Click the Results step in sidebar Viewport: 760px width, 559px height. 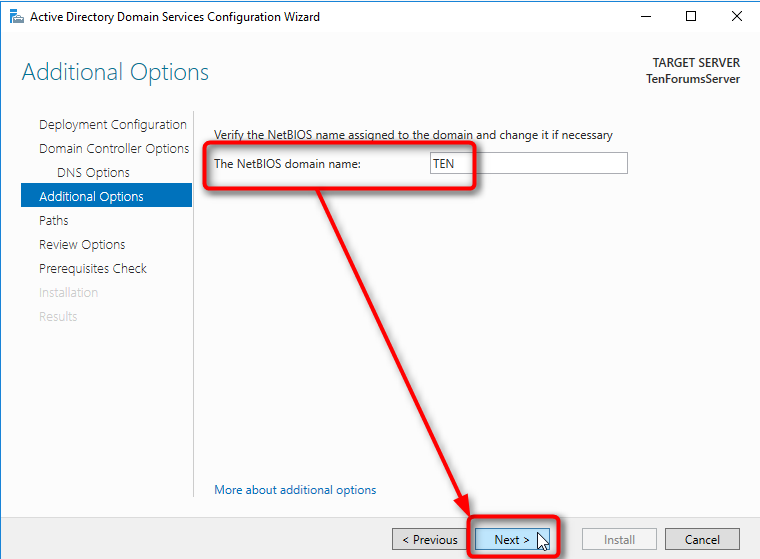tap(58, 317)
